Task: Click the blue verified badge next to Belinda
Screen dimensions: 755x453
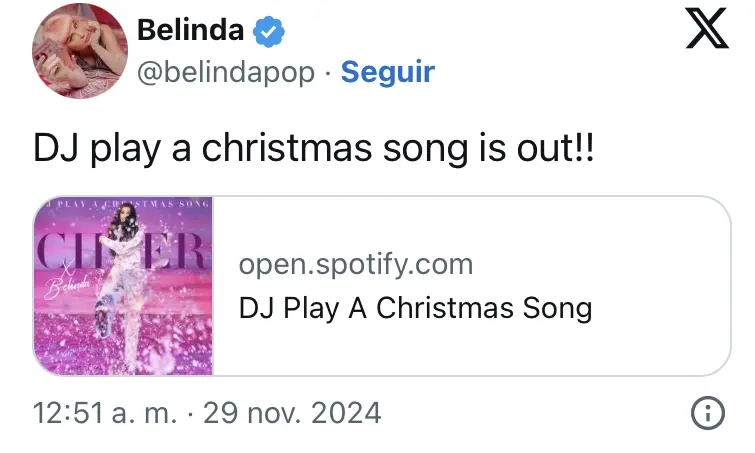Action: (269, 31)
